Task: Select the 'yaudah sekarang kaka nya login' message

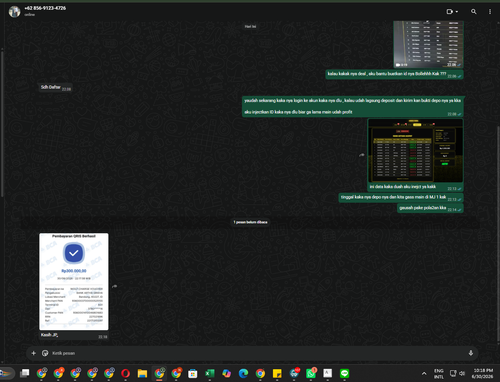Action: 352,106
